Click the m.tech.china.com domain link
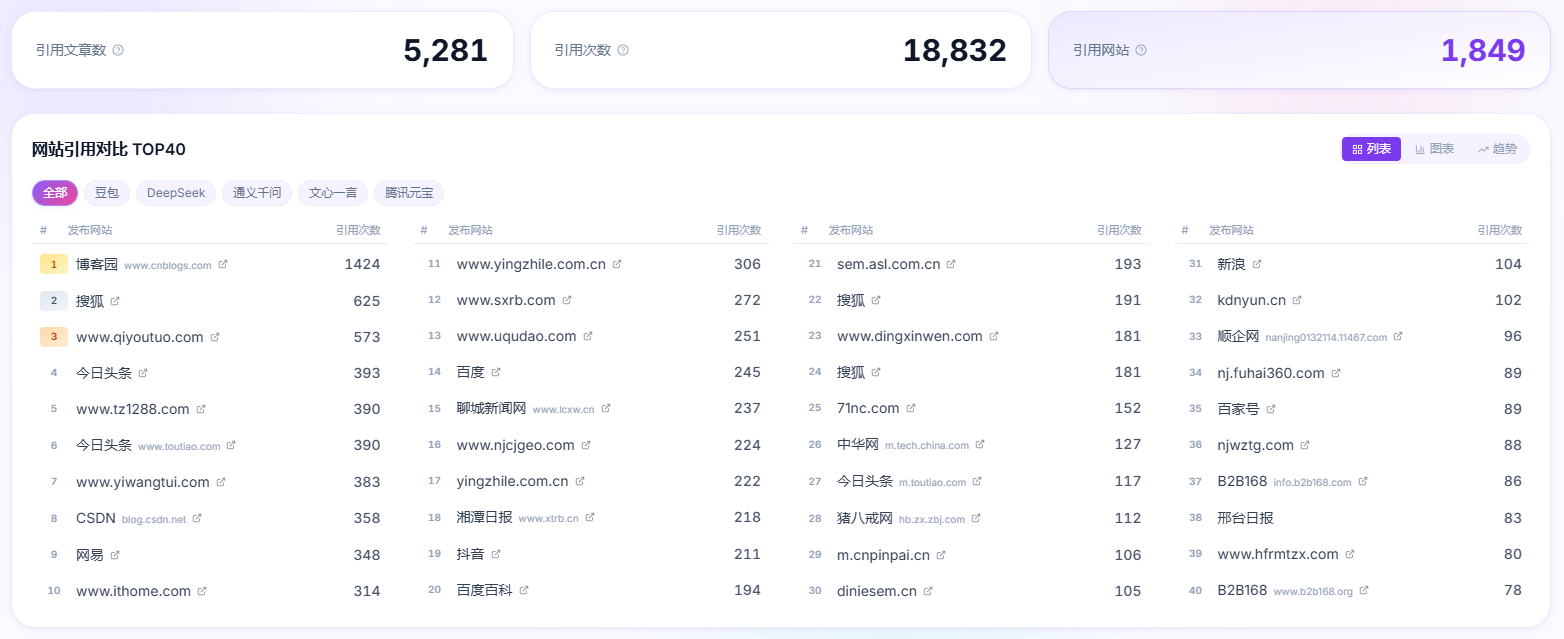 927,445
